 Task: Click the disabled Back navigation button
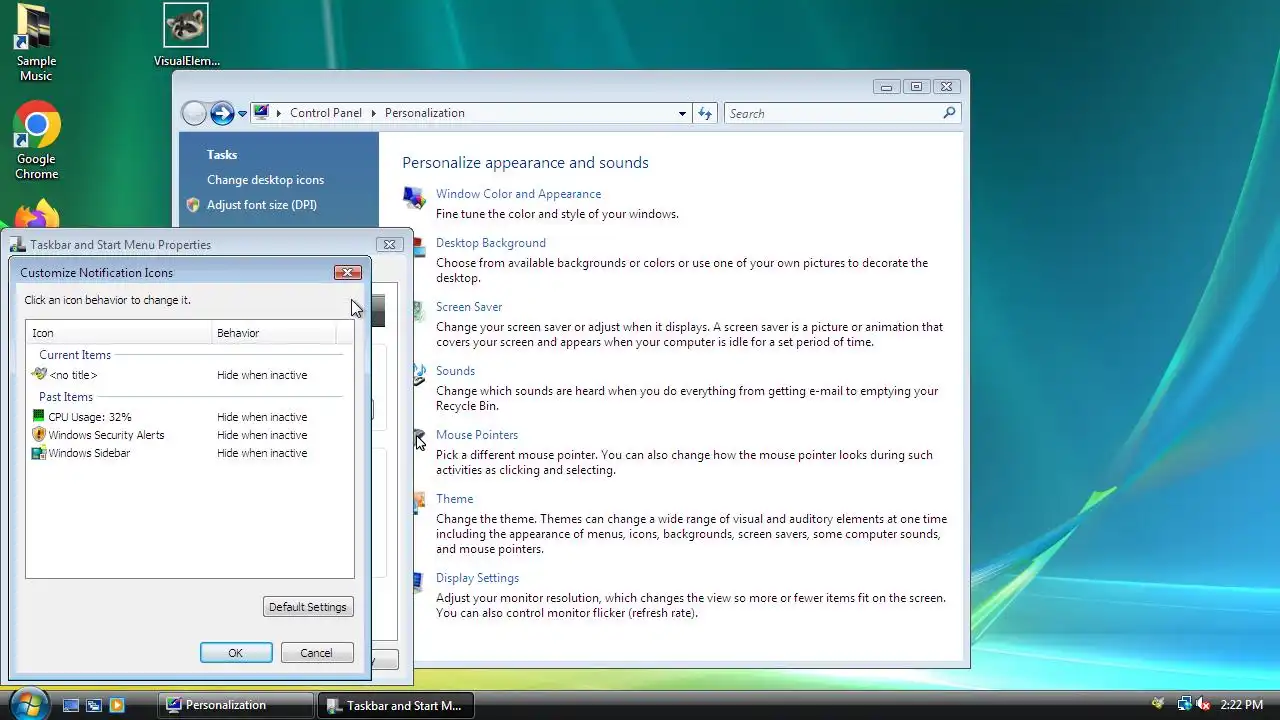194,113
